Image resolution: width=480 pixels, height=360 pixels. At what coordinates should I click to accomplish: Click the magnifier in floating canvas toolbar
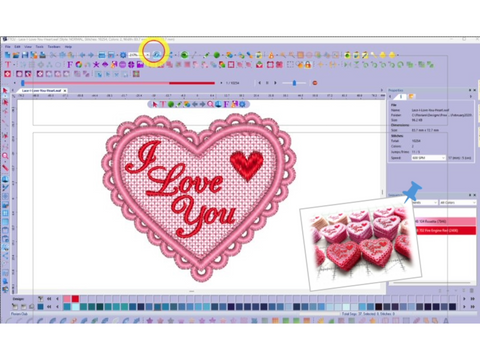point(210,104)
